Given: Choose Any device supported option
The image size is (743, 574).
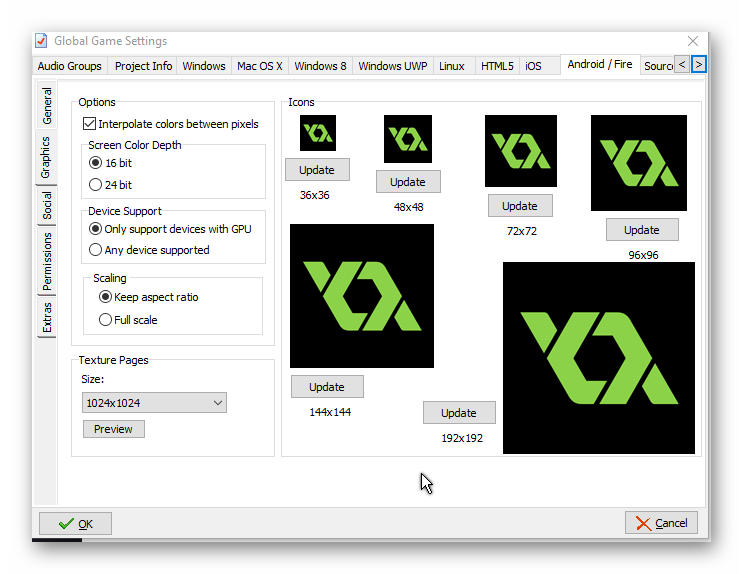Looking at the screenshot, I should 96,250.
